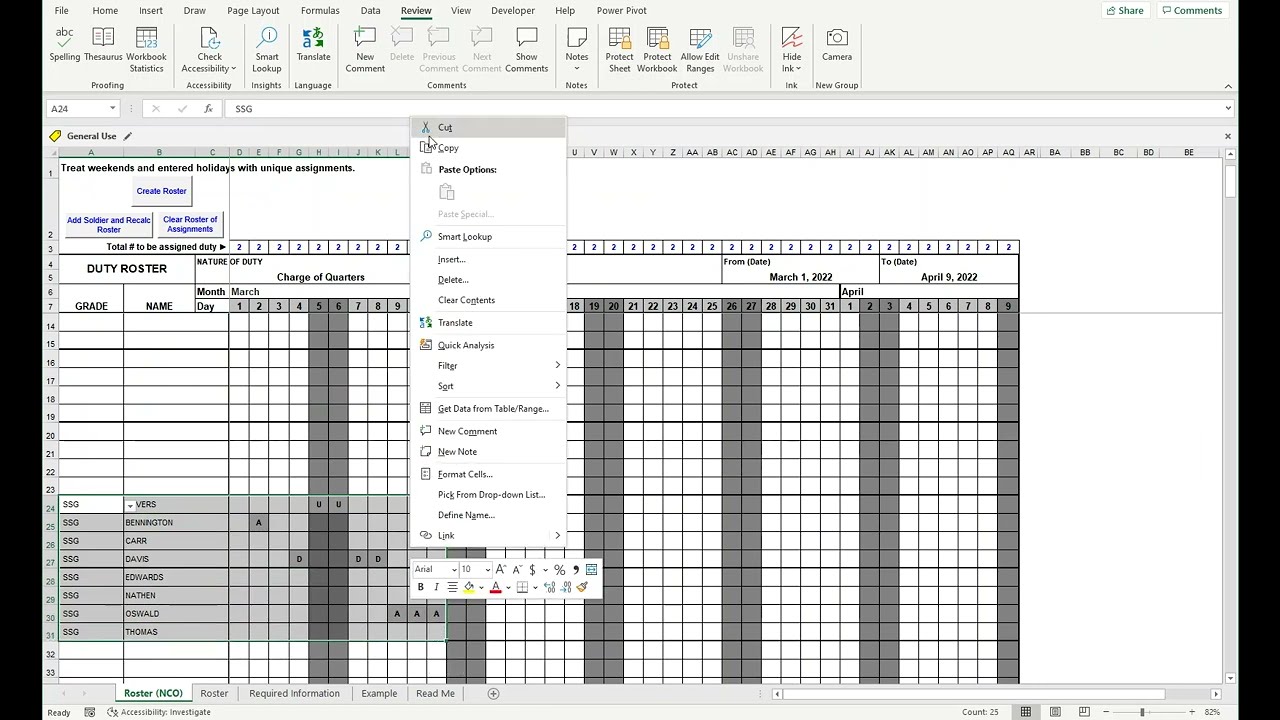Open the Required Information sheet tab
The width and height of the screenshot is (1280, 720).
(x=294, y=693)
